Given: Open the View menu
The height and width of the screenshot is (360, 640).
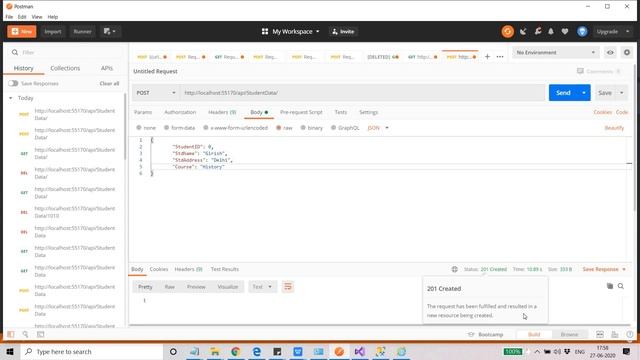Looking at the screenshot, I should click(x=37, y=17).
